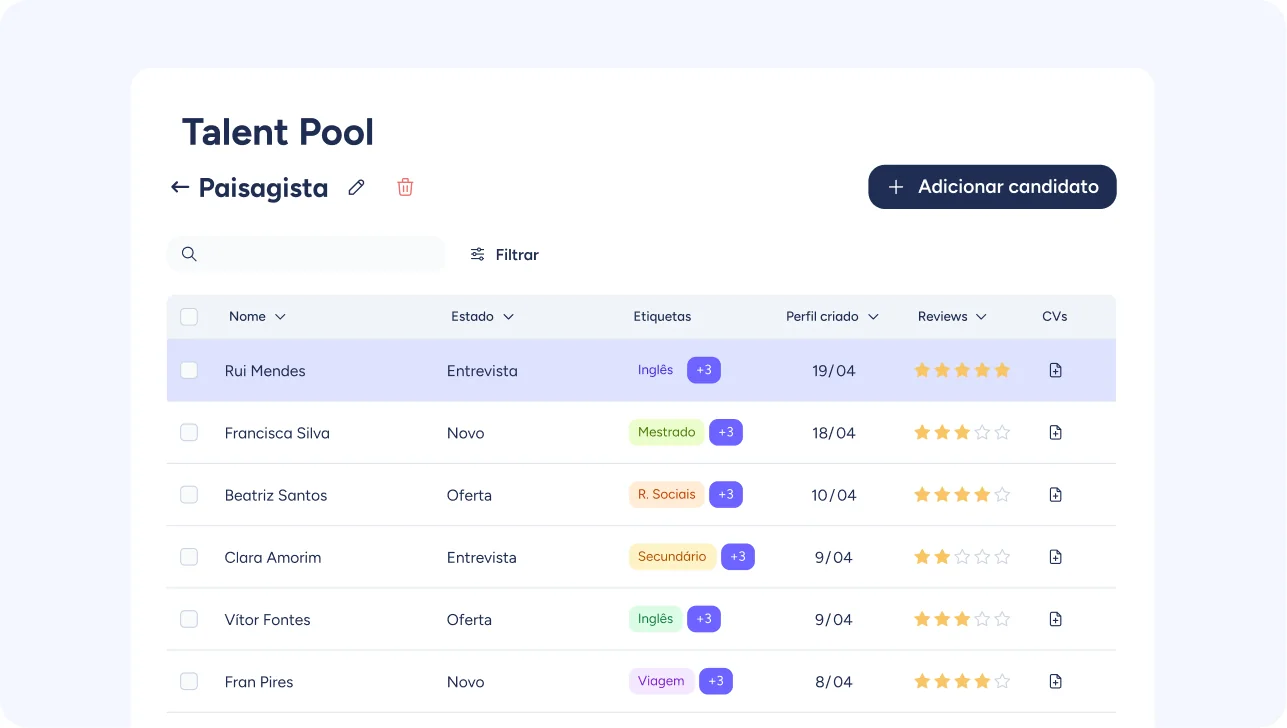Click the Filtrar button
Screen dimensions: 1287x728
pyautogui.click(x=505, y=255)
